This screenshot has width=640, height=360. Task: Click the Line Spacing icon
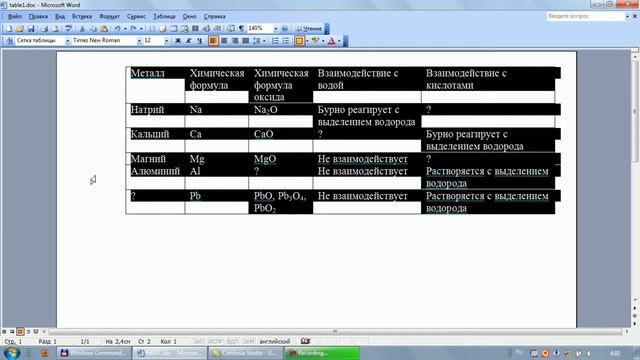257,41
